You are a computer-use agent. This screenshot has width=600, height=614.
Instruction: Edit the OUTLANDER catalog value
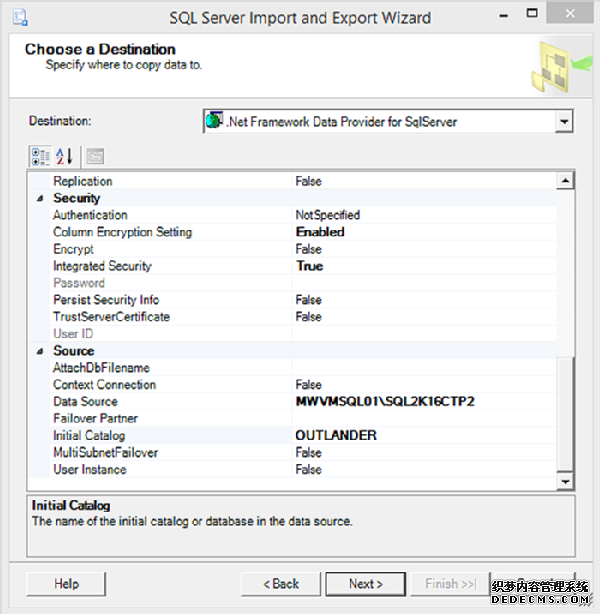336,435
